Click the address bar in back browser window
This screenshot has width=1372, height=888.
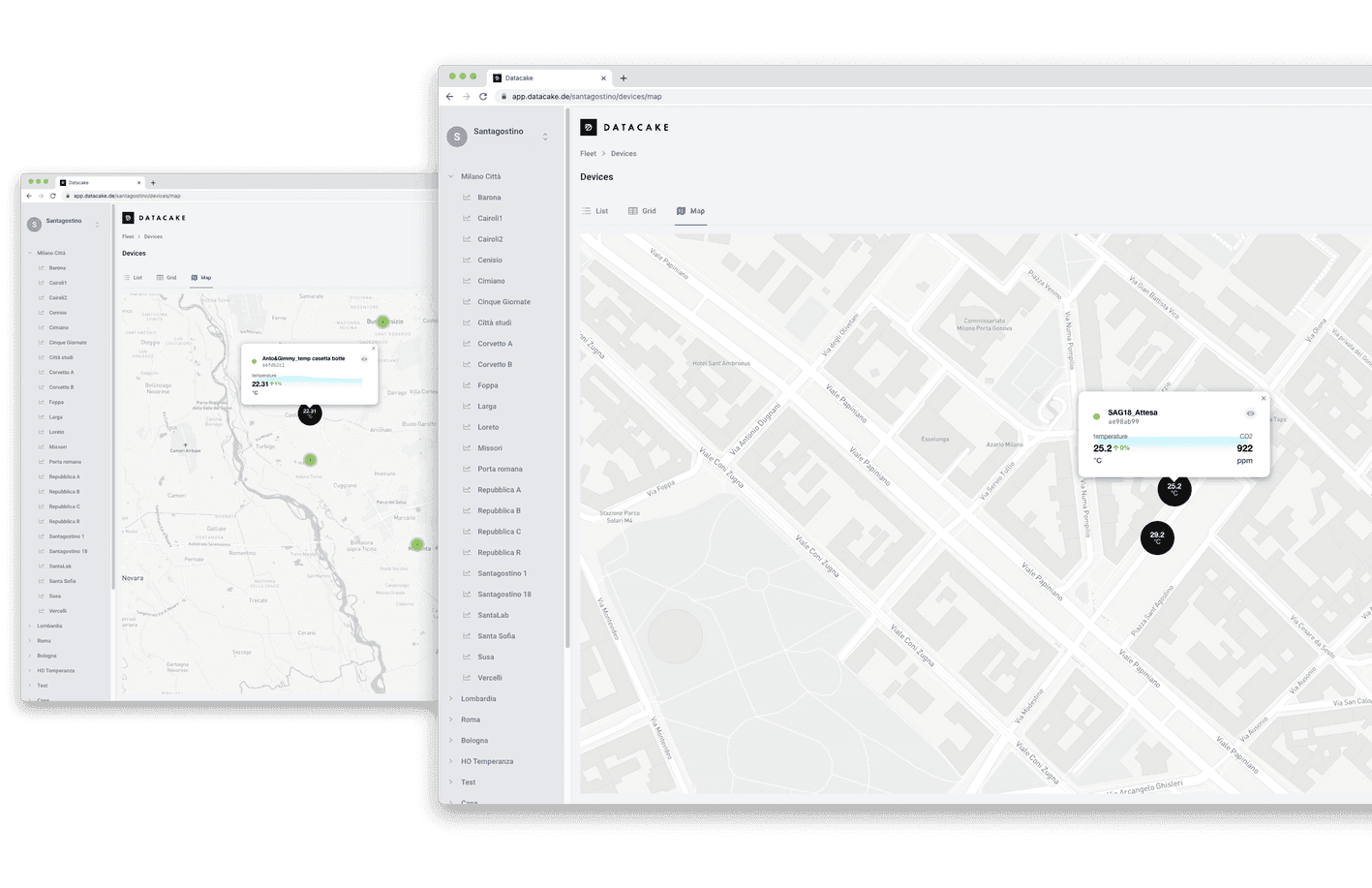pos(250,196)
